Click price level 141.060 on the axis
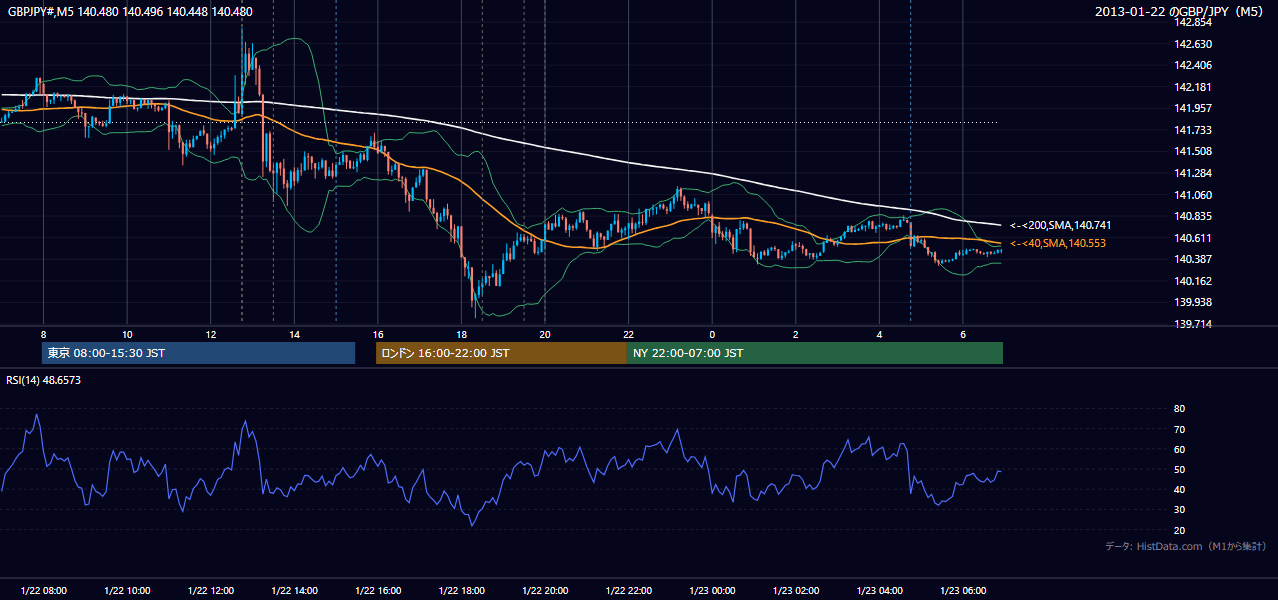 1192,195
